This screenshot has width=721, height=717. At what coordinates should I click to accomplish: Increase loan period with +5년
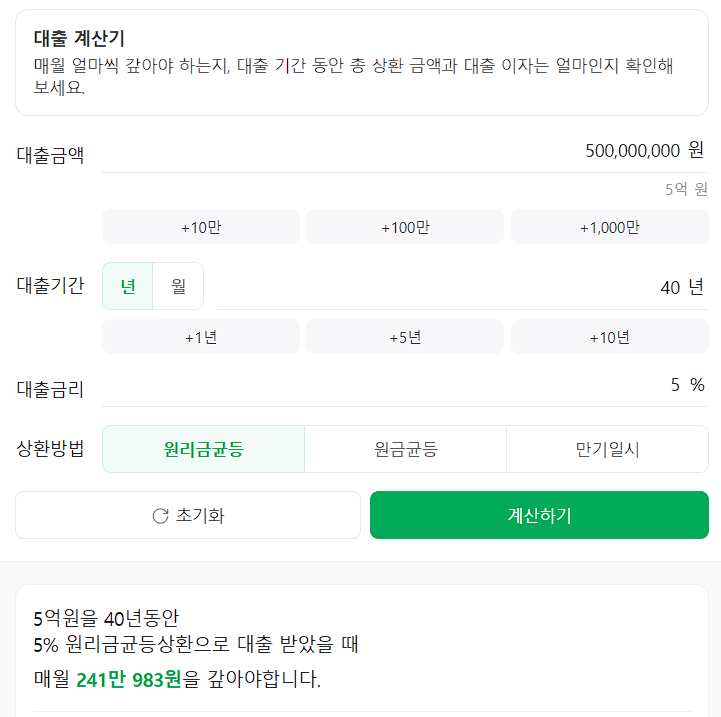coord(405,337)
